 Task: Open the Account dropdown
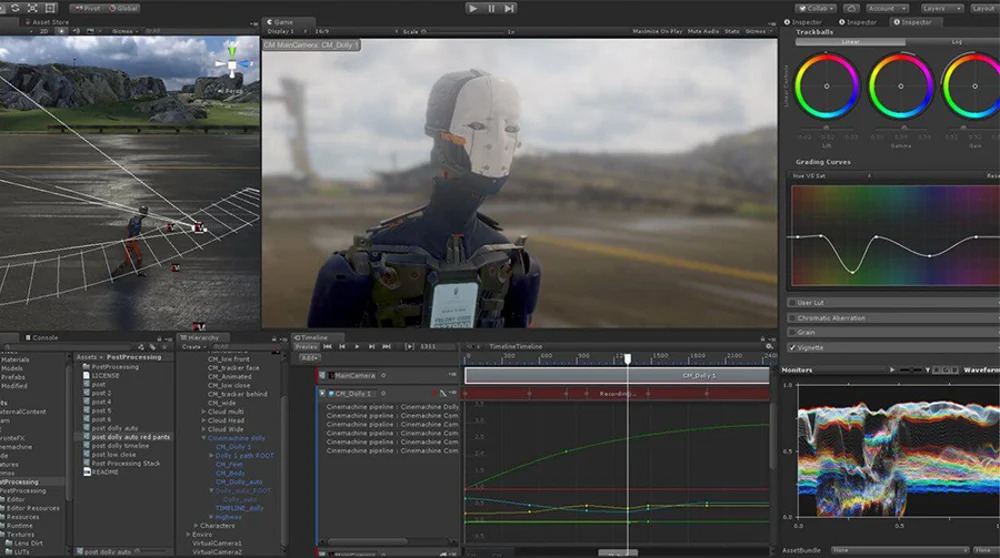[x=887, y=8]
